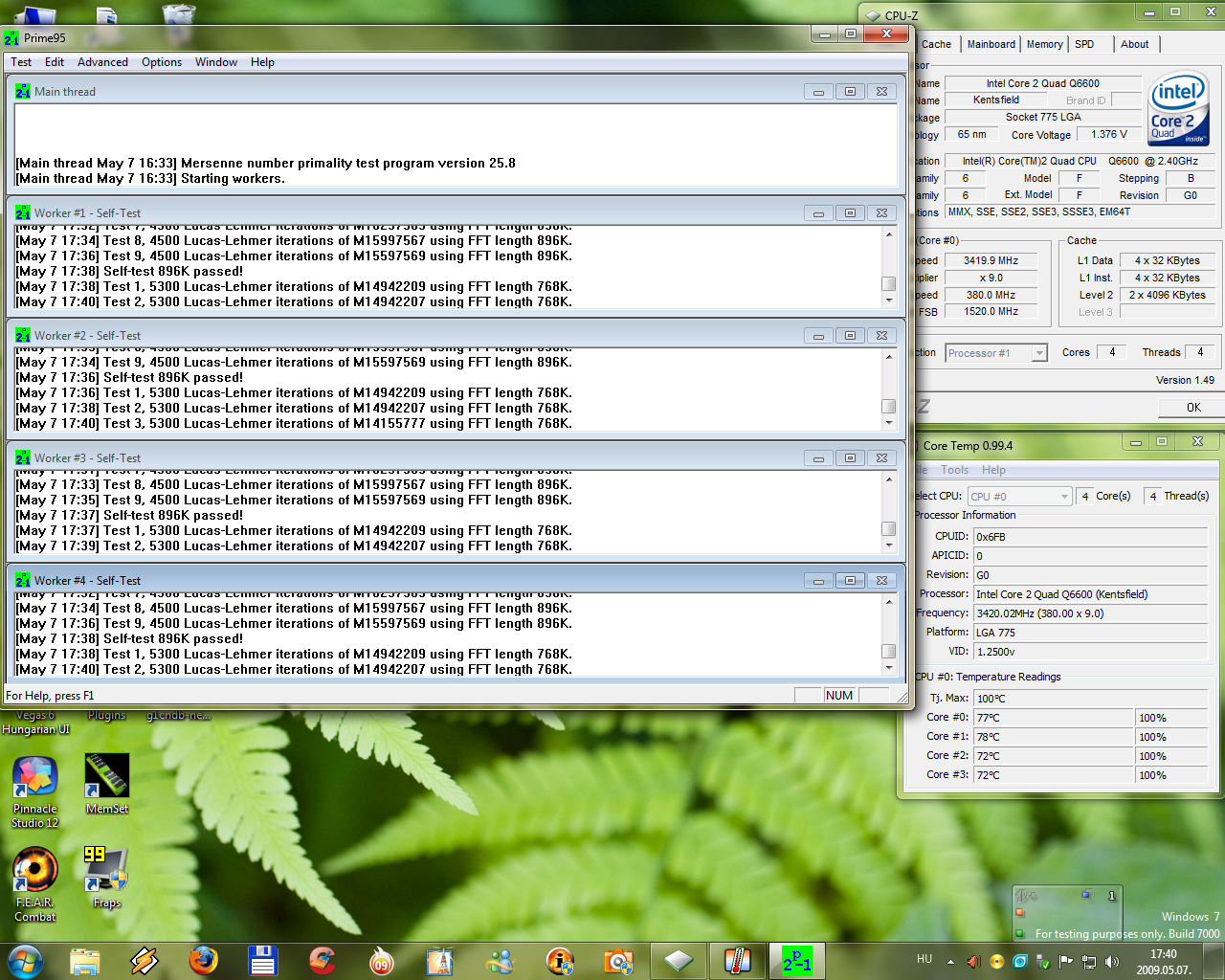Click the Worker #1 scrollbar up arrow
Screen dimensions: 1225x980
pyautogui.click(x=889, y=234)
